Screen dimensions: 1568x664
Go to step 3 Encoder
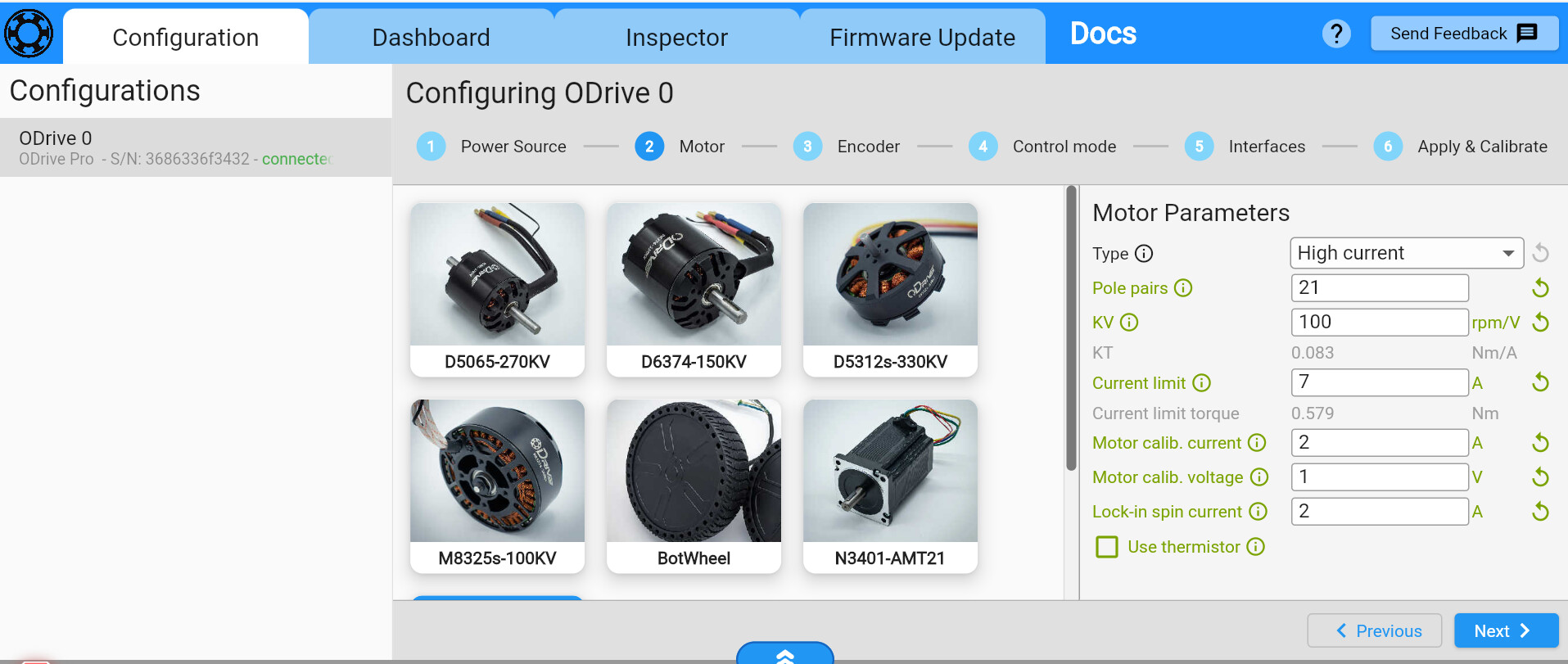[847, 147]
